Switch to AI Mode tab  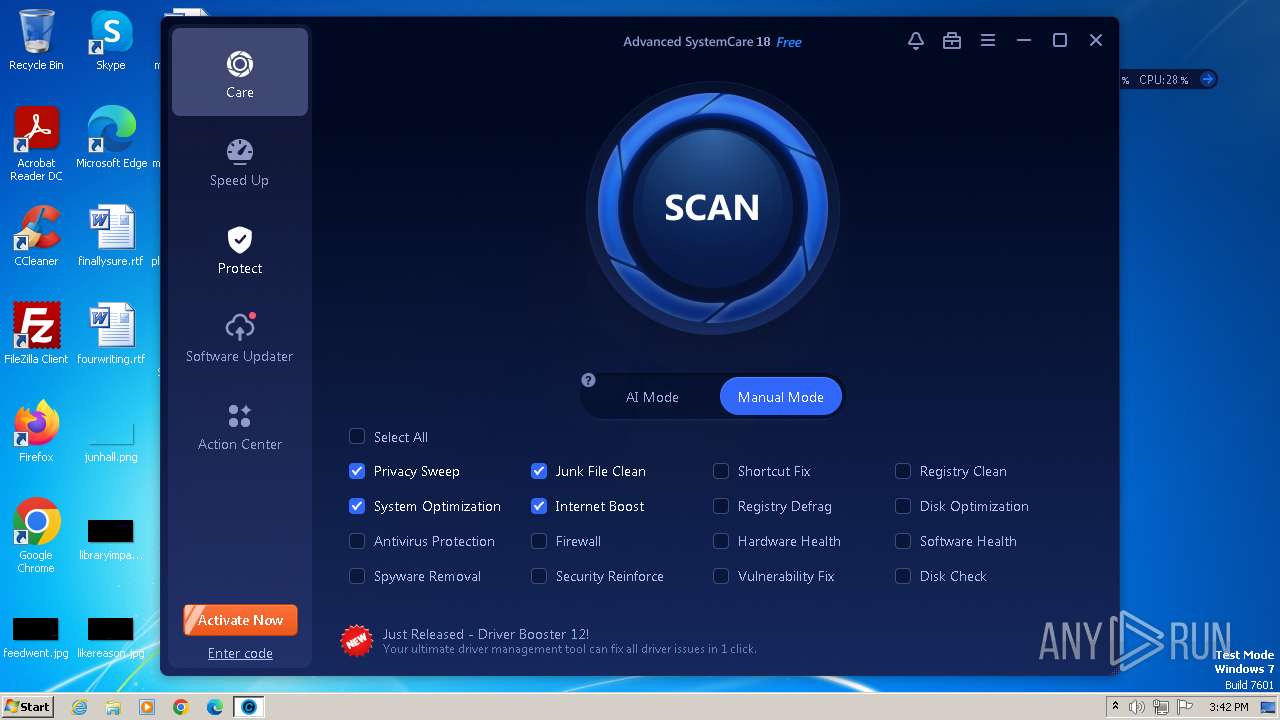coord(652,397)
